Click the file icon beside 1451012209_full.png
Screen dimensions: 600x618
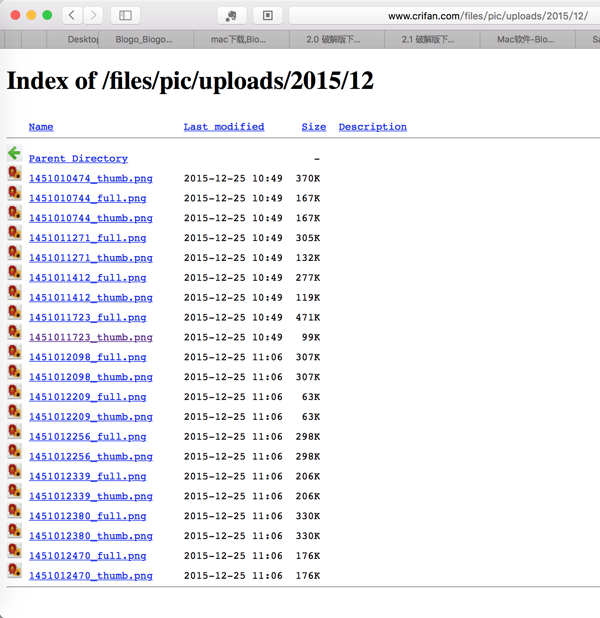click(x=15, y=391)
